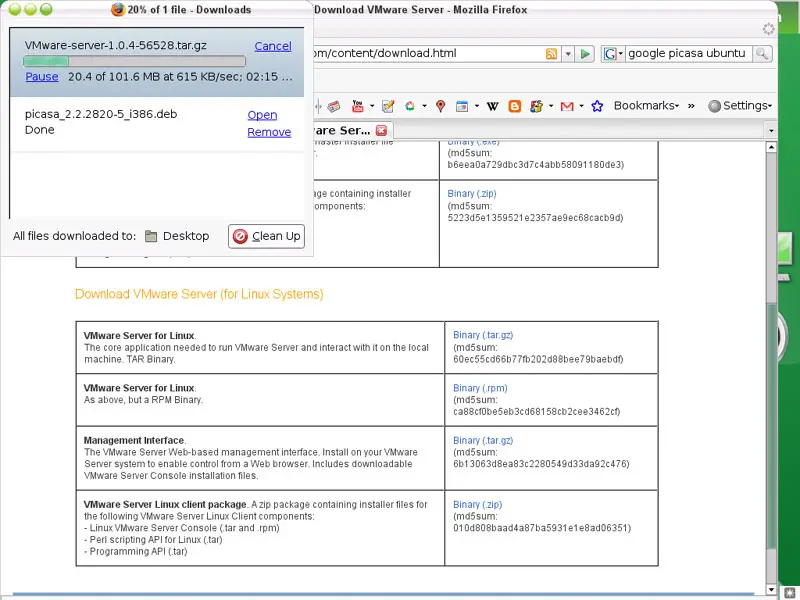Click the scrollbar up arrow
The image size is (800, 600).
771,147
